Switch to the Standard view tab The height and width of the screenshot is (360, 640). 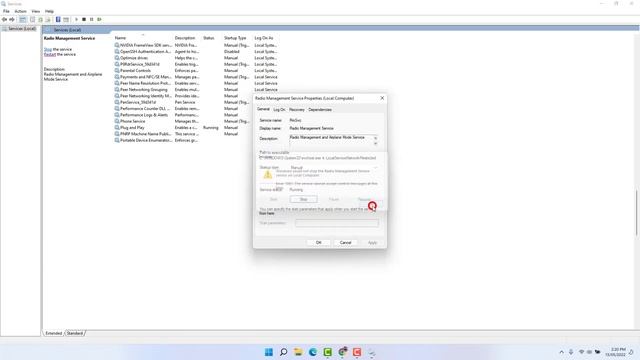tap(75, 333)
